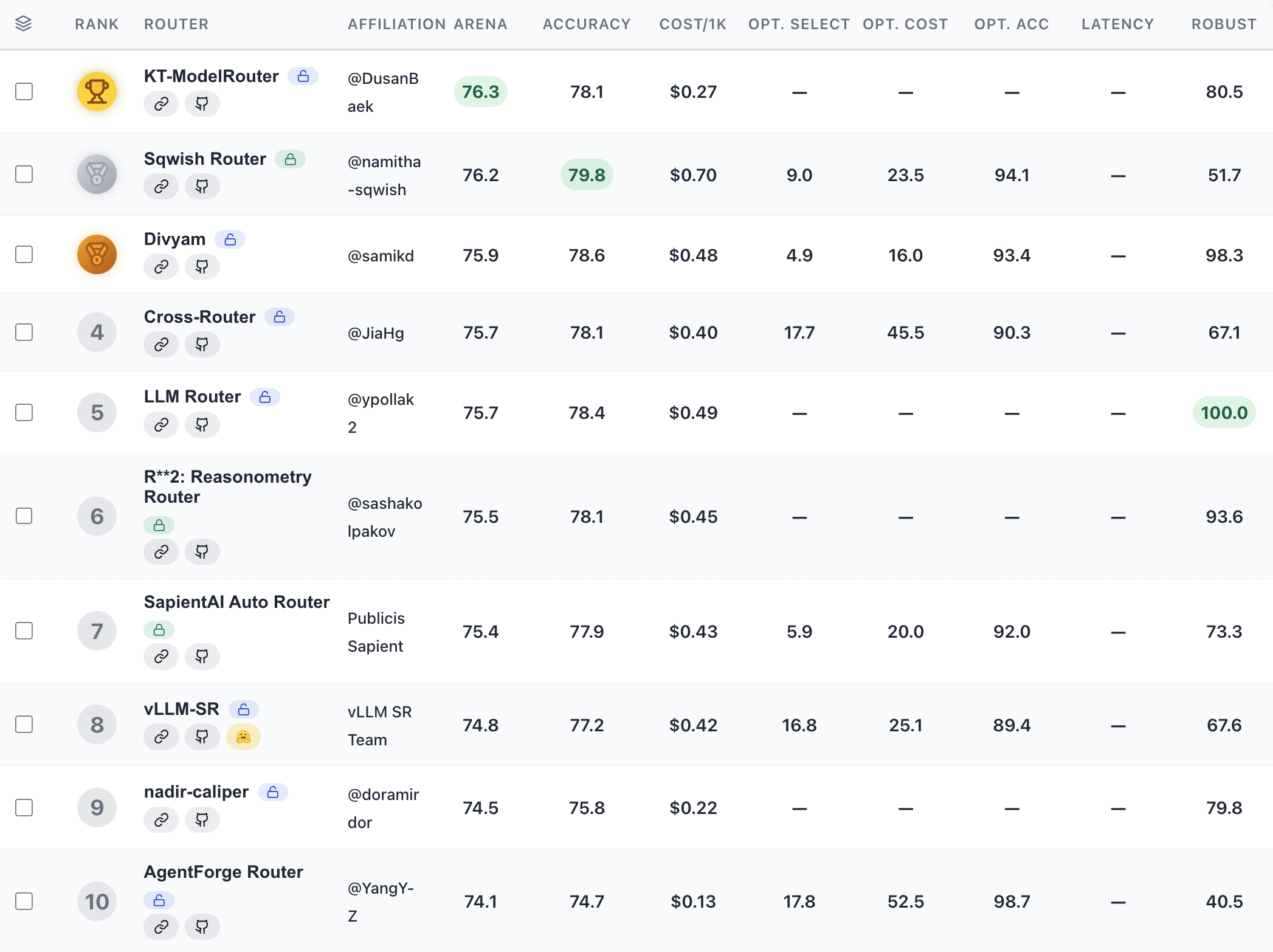Sort by the ROBUST column header

coord(1224,24)
